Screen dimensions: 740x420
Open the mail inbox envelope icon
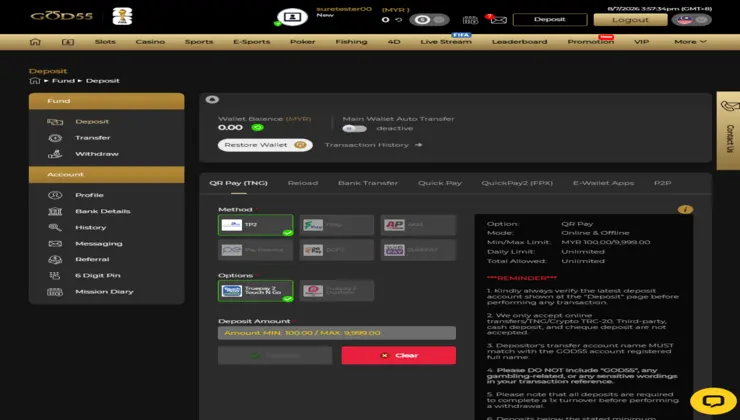tap(498, 20)
